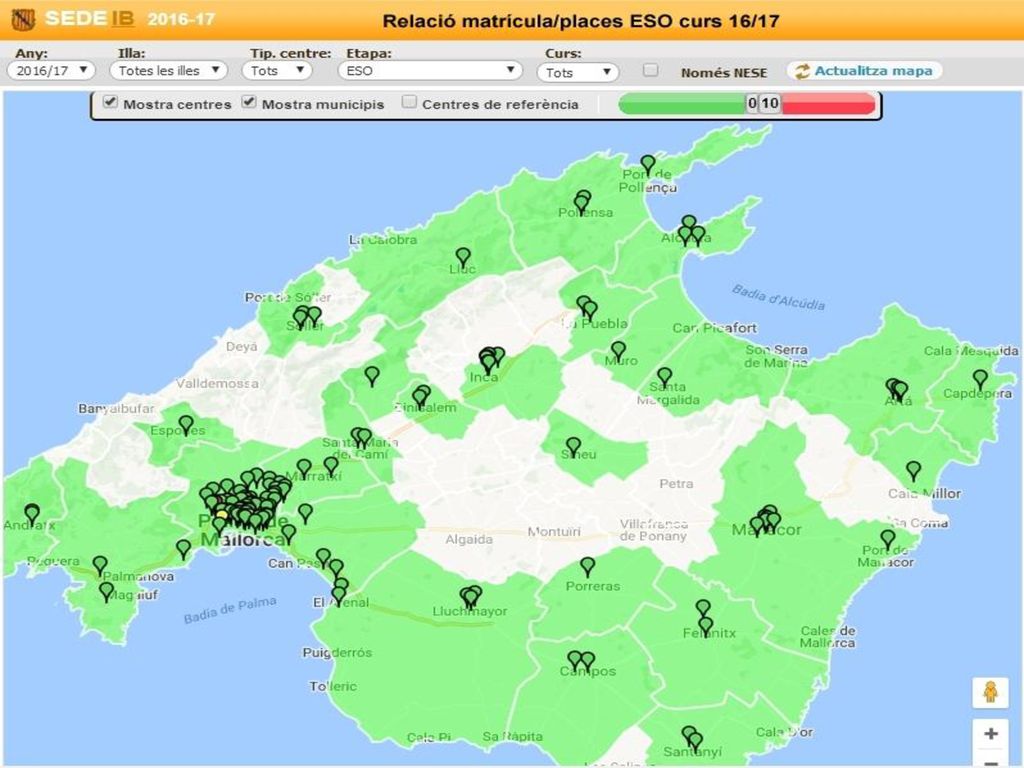Open the school pin at Porreras
Screen dimensions: 1024x768
(588, 566)
